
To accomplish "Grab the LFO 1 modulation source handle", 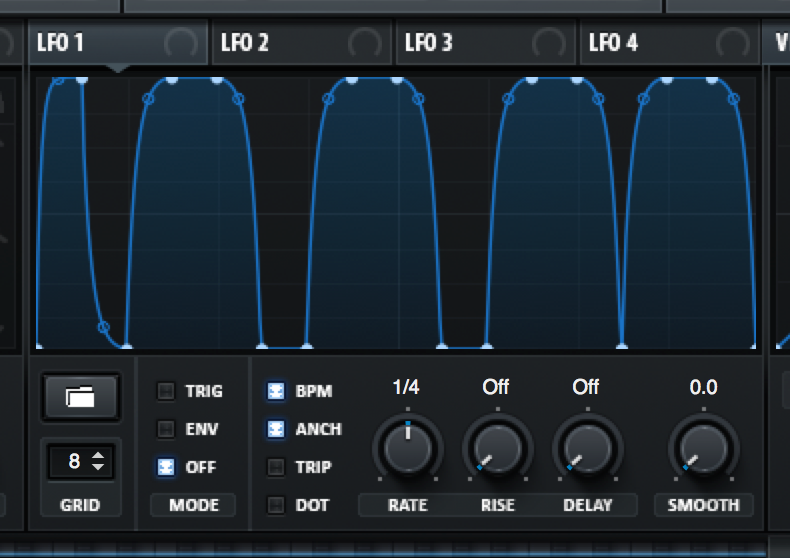I will pos(180,43).
